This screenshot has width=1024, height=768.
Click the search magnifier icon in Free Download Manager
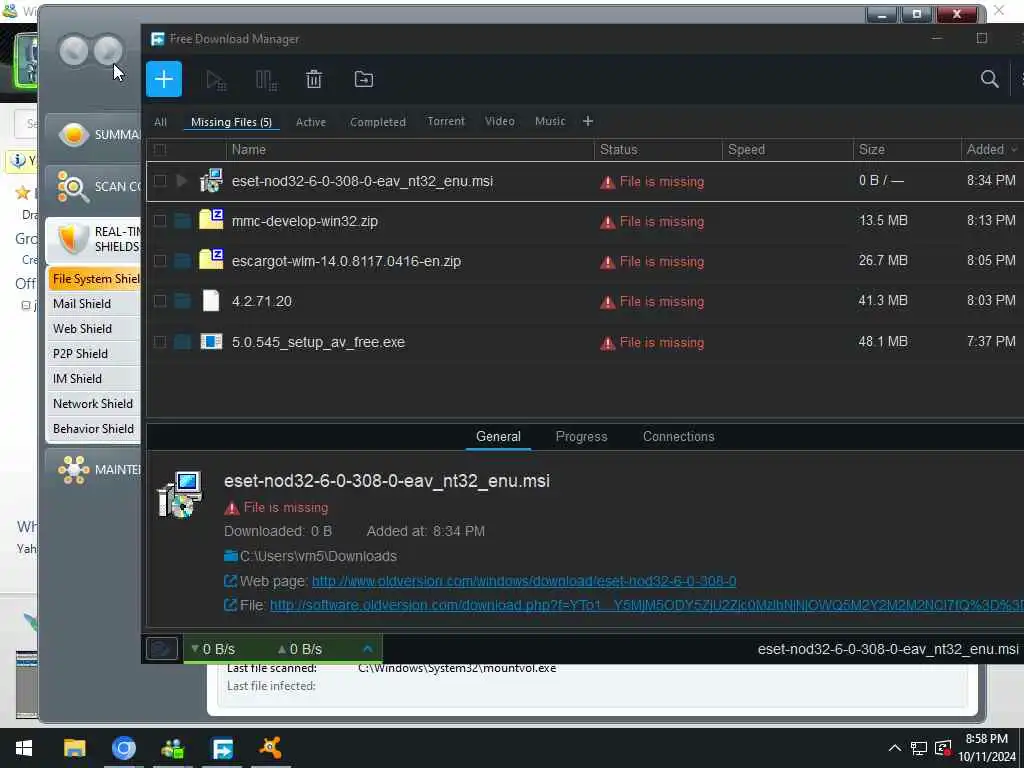[989, 79]
